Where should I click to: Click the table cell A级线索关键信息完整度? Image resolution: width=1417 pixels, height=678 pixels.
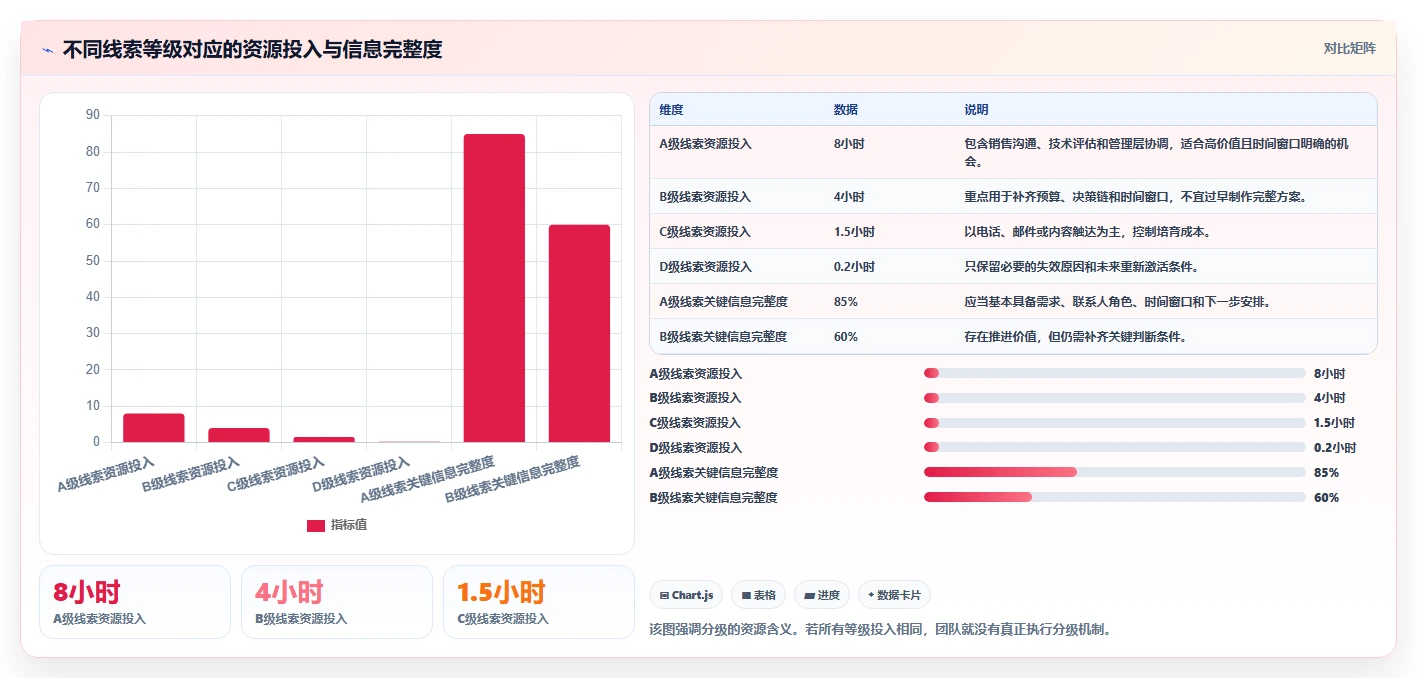[x=723, y=302]
